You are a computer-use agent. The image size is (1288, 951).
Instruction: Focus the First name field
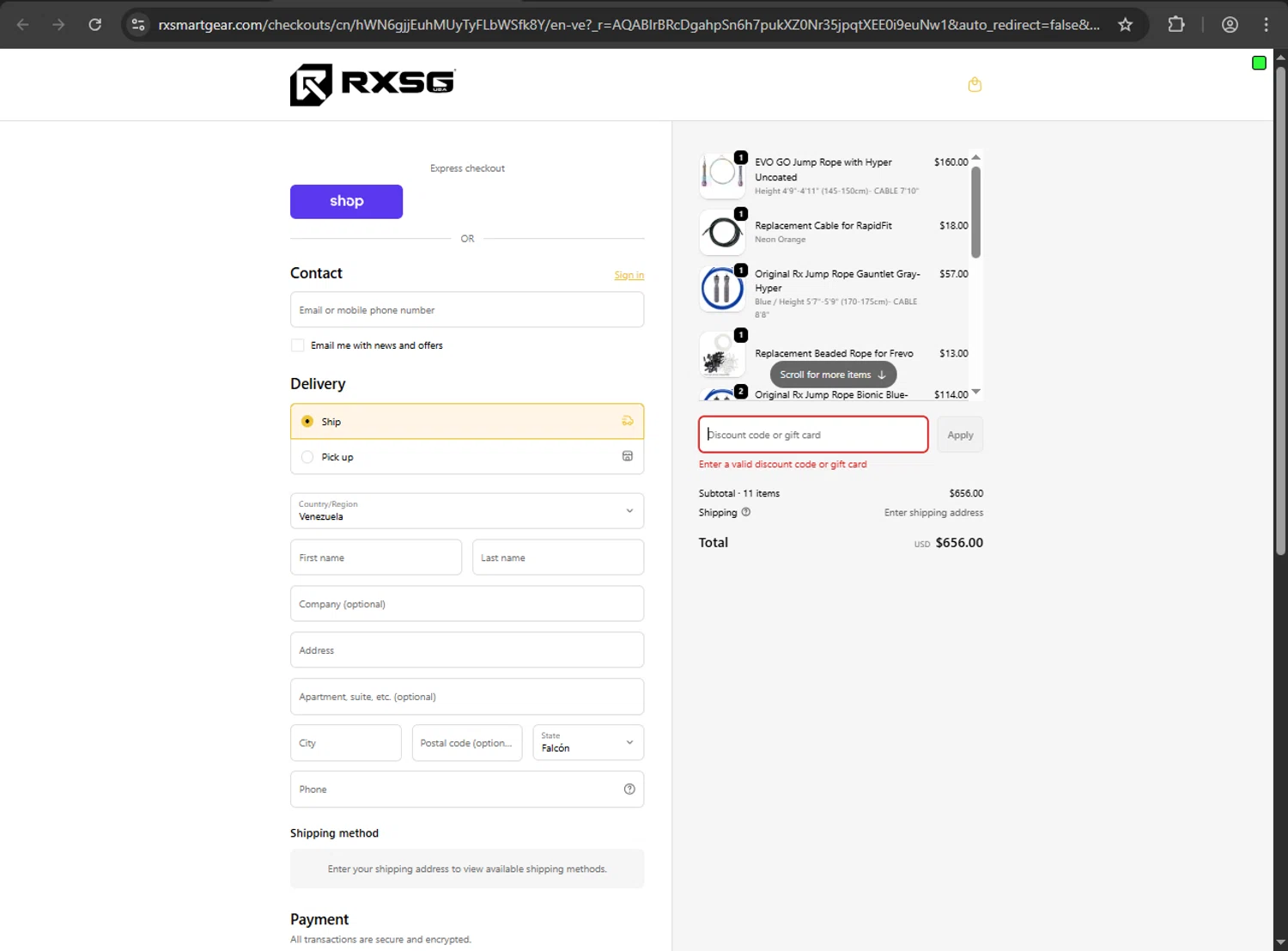(x=376, y=558)
